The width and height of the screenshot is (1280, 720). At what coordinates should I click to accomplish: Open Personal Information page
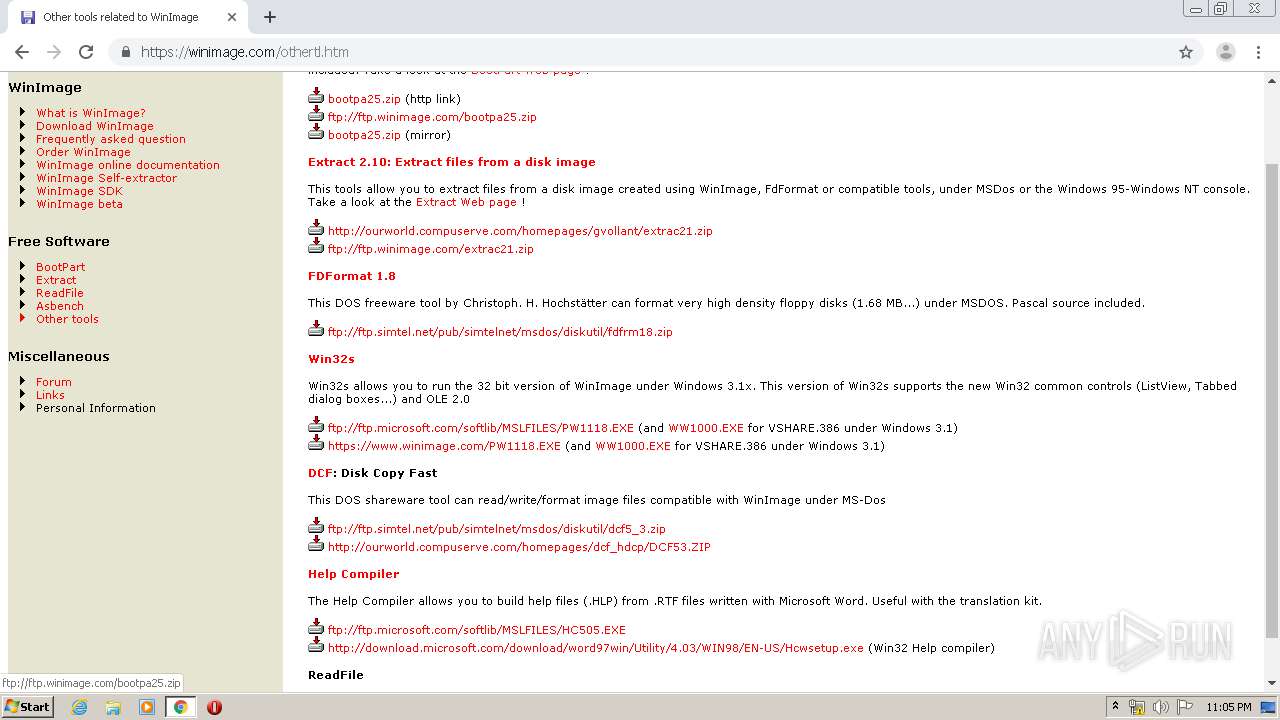[96, 408]
